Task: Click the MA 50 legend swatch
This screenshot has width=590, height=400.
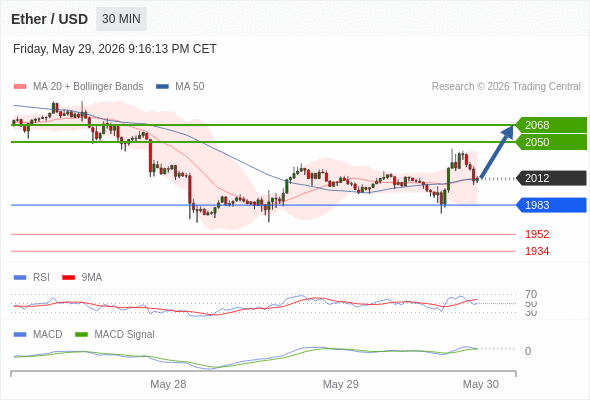Action: tap(162, 87)
